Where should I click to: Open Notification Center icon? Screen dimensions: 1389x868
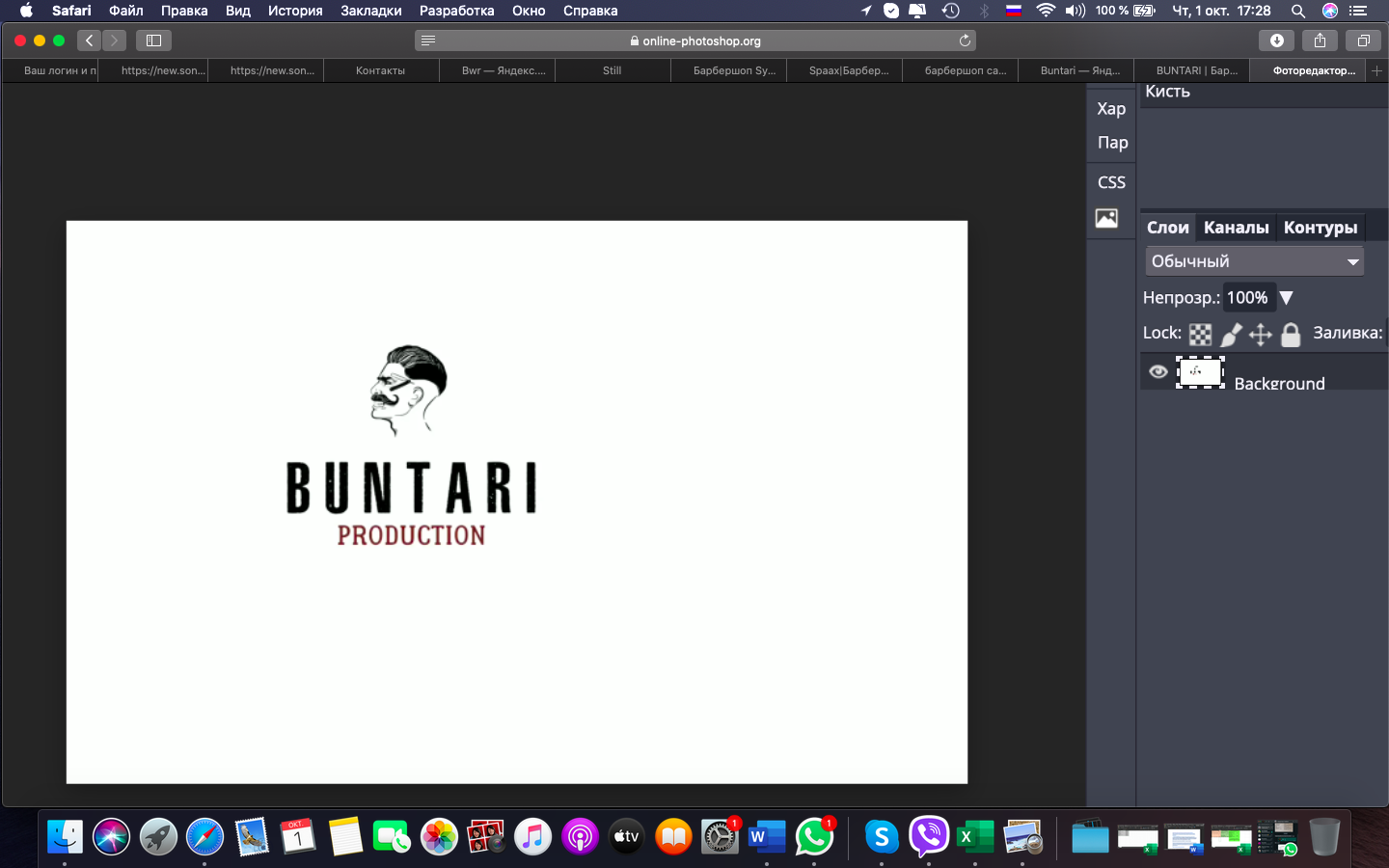click(x=1358, y=11)
